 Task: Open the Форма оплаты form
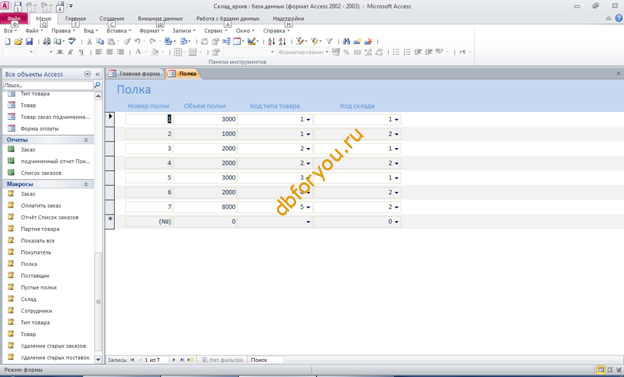[x=39, y=129]
